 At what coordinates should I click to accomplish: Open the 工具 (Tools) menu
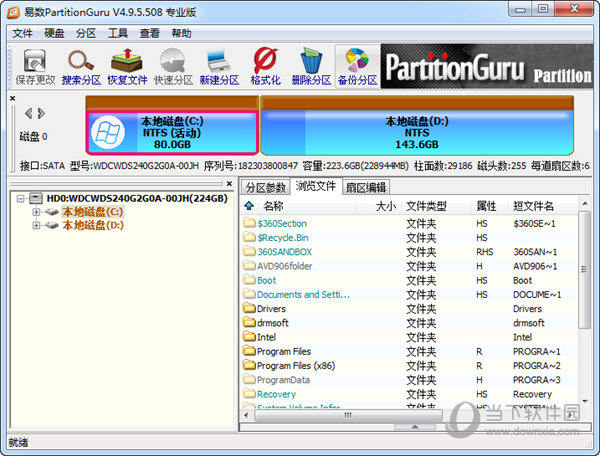117,33
